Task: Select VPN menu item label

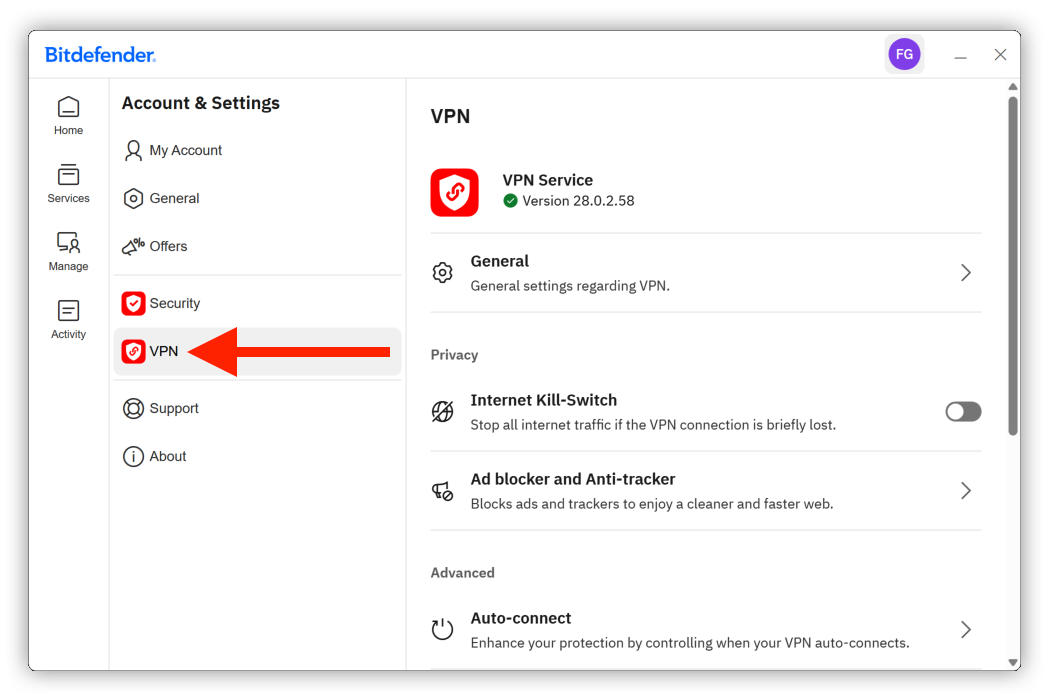Action: (163, 351)
